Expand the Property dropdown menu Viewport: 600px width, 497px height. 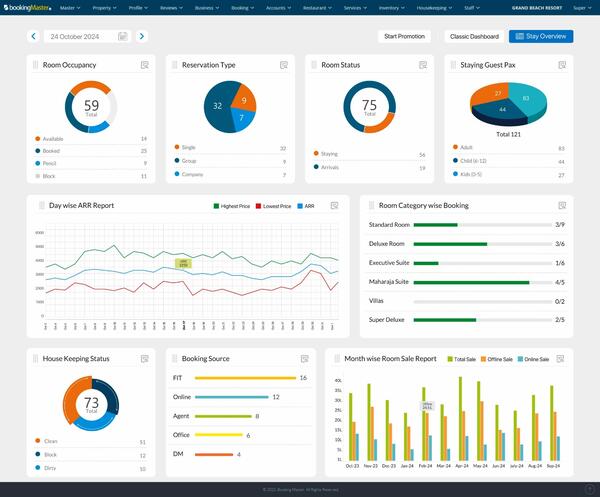tap(102, 7)
